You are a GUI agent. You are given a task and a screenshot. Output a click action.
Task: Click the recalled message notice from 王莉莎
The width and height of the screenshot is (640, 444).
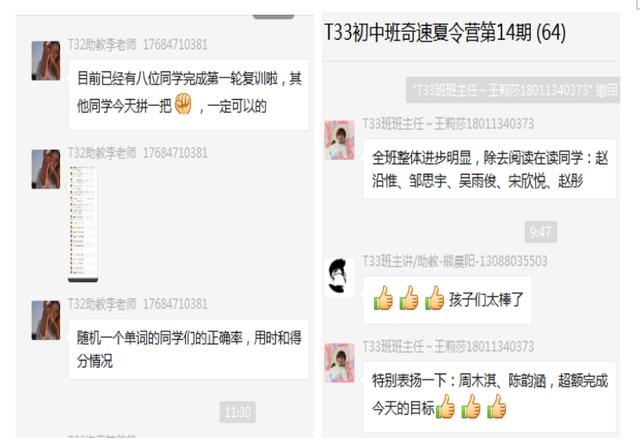pyautogui.click(x=513, y=90)
